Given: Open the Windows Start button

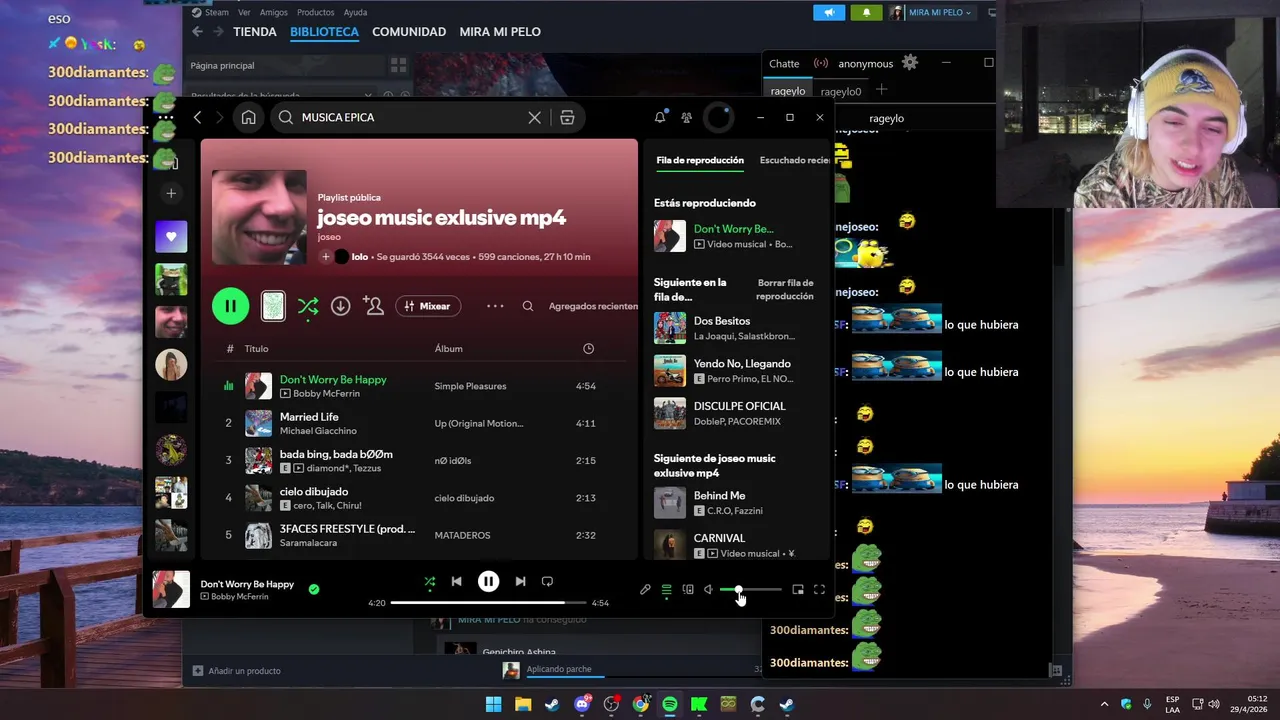Looking at the screenshot, I should pos(494,704).
